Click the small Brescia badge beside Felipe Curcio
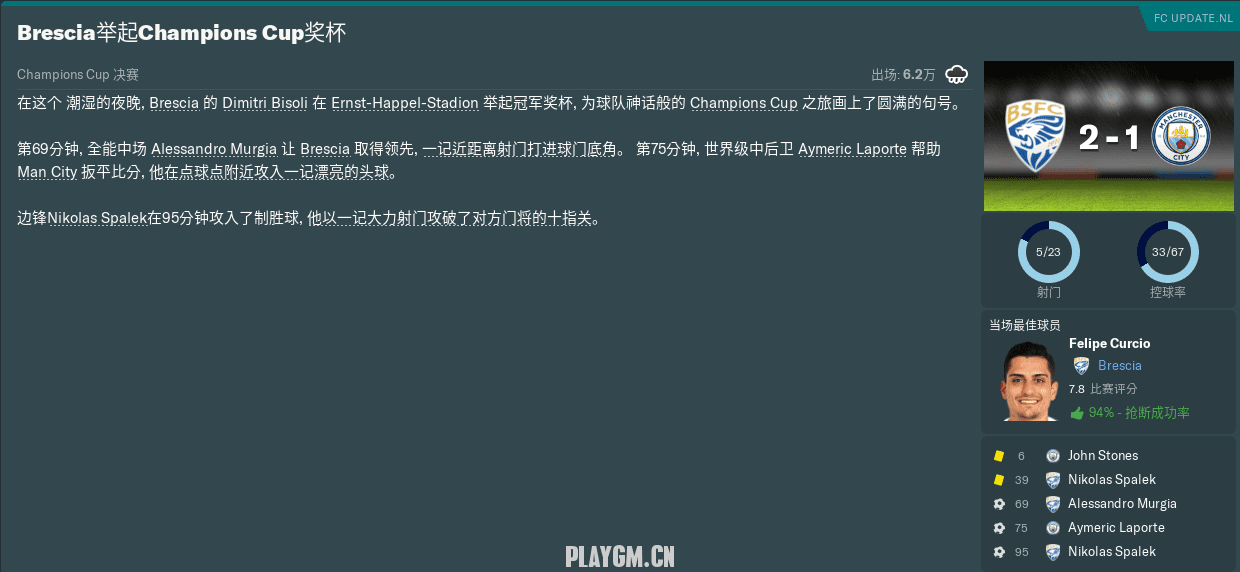Image resolution: width=1240 pixels, height=572 pixels. point(1081,366)
